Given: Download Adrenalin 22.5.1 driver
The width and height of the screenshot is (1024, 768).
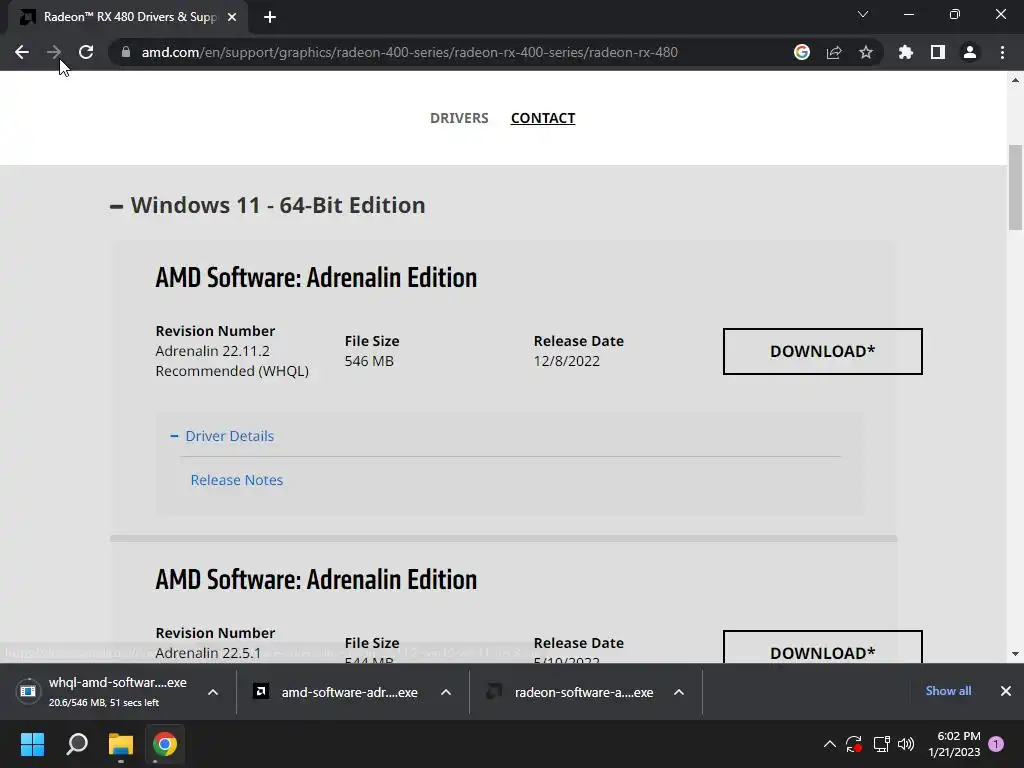Looking at the screenshot, I should pos(822,647).
